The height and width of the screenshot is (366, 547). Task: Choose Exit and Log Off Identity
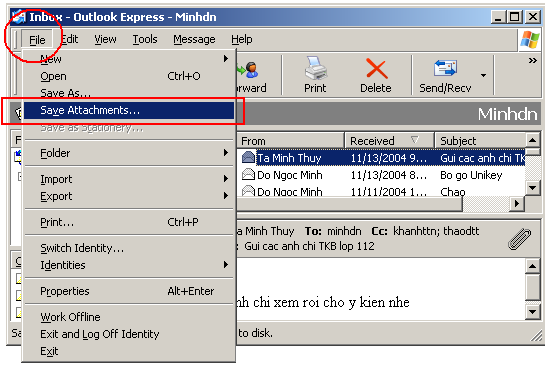click(129, 334)
